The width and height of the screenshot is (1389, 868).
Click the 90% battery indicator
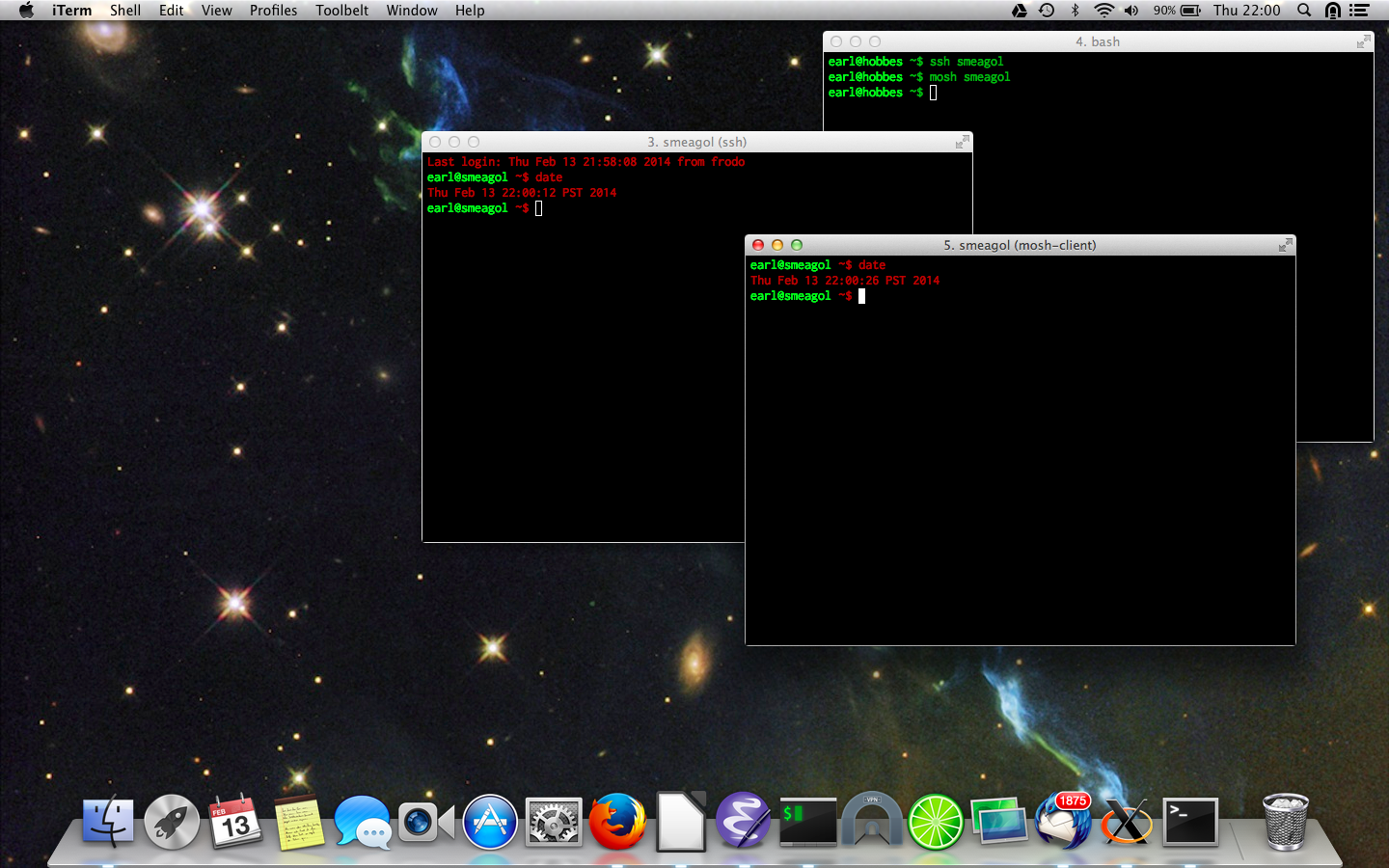pyautogui.click(x=1177, y=11)
